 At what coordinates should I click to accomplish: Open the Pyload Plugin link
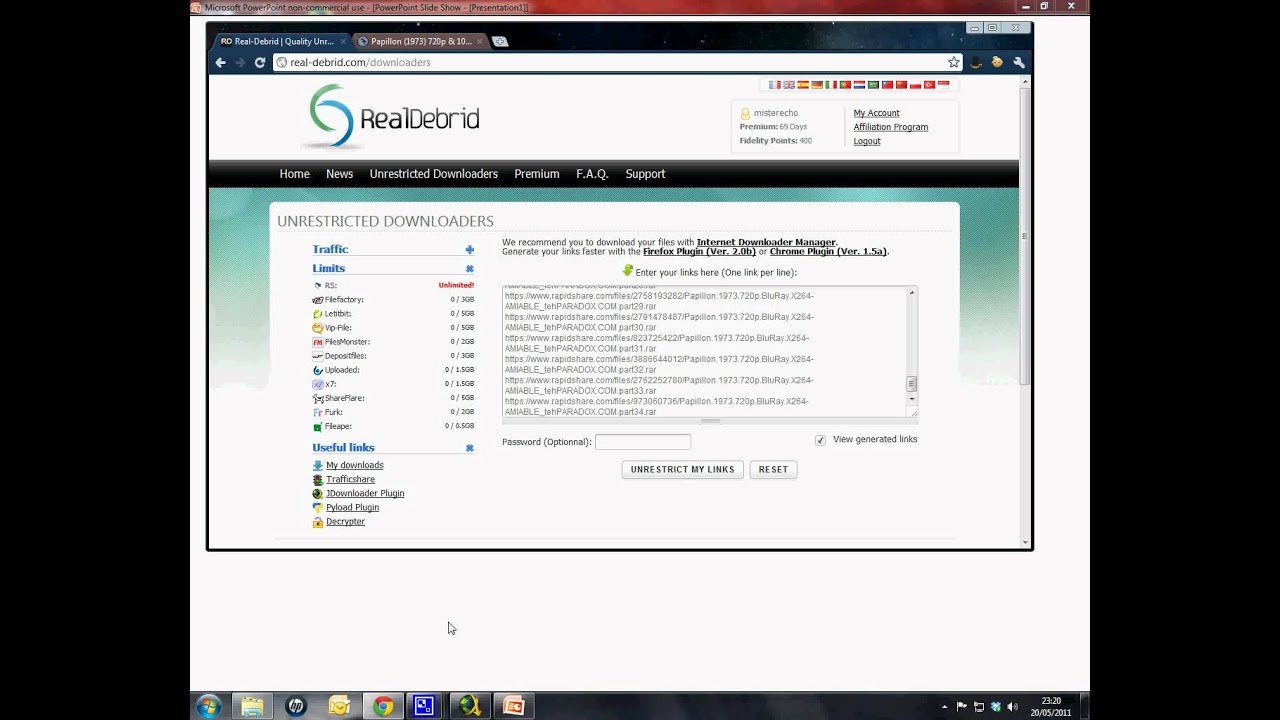tap(352, 507)
